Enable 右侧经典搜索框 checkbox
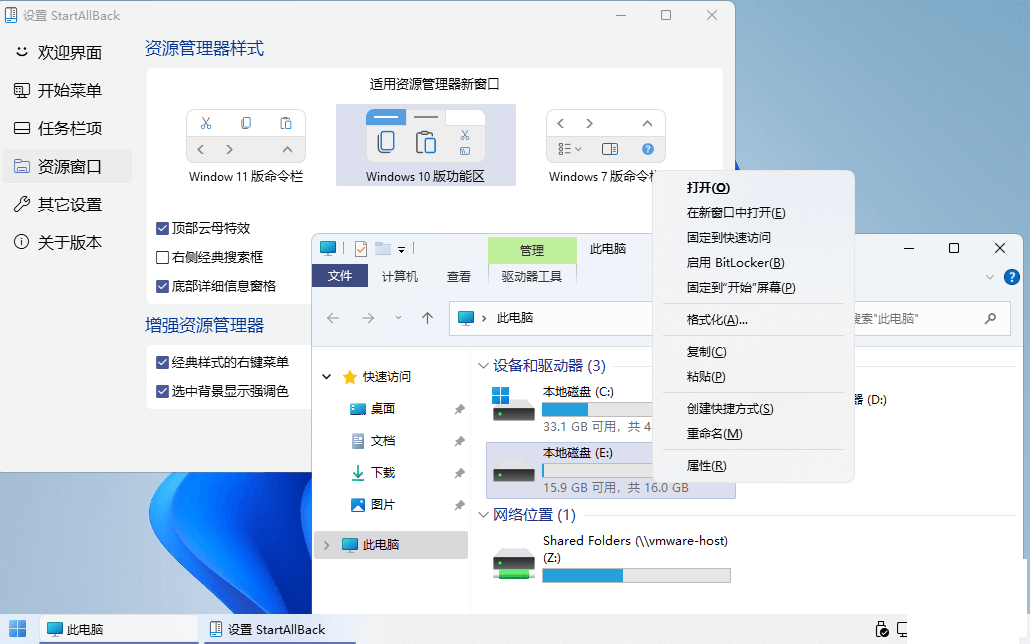1030x644 pixels. pyautogui.click(x=162, y=257)
